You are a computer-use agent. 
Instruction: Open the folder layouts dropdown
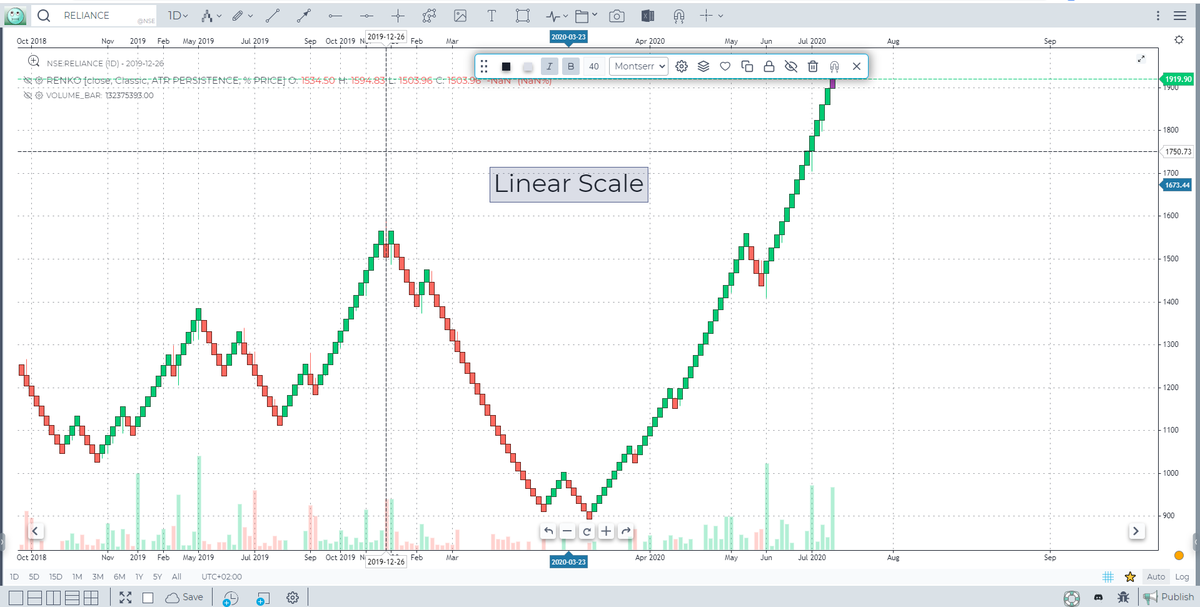(588, 16)
